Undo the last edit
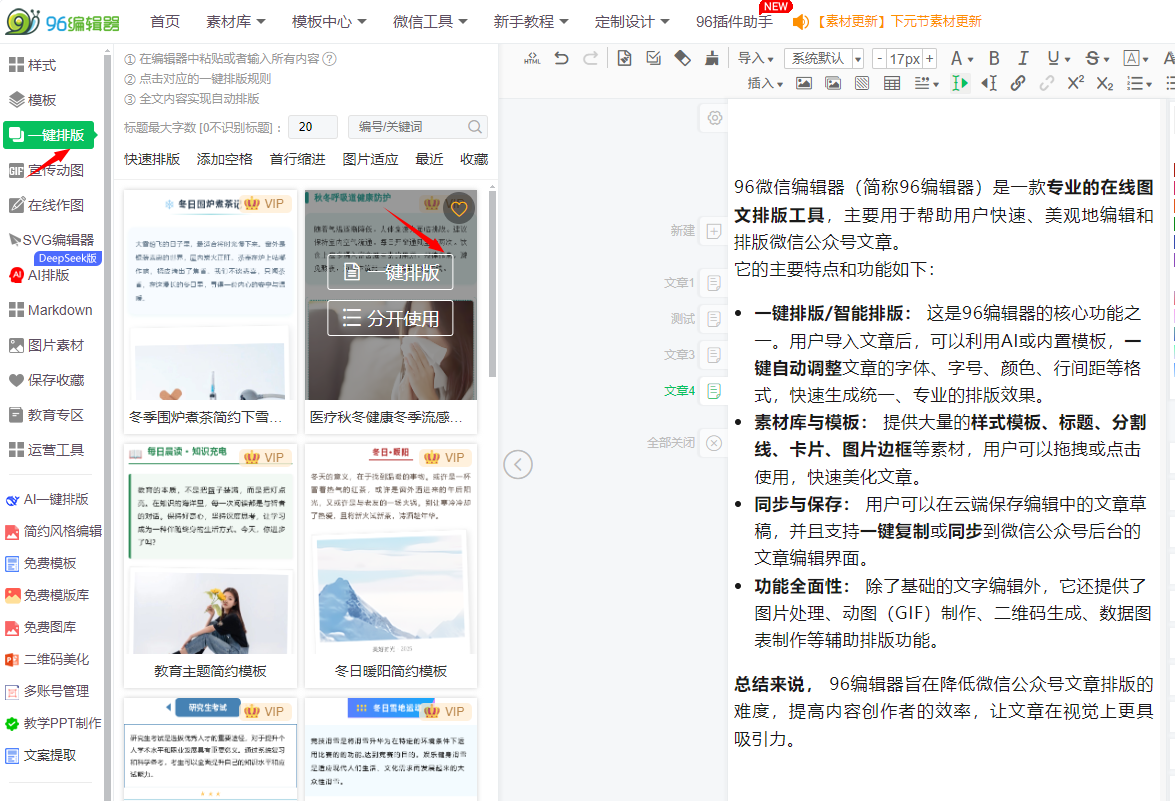 [x=562, y=59]
